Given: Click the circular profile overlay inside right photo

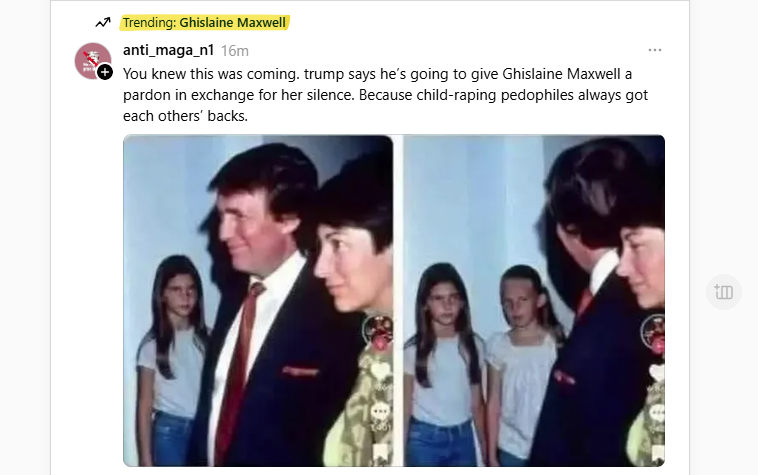Looking at the screenshot, I should (x=653, y=331).
